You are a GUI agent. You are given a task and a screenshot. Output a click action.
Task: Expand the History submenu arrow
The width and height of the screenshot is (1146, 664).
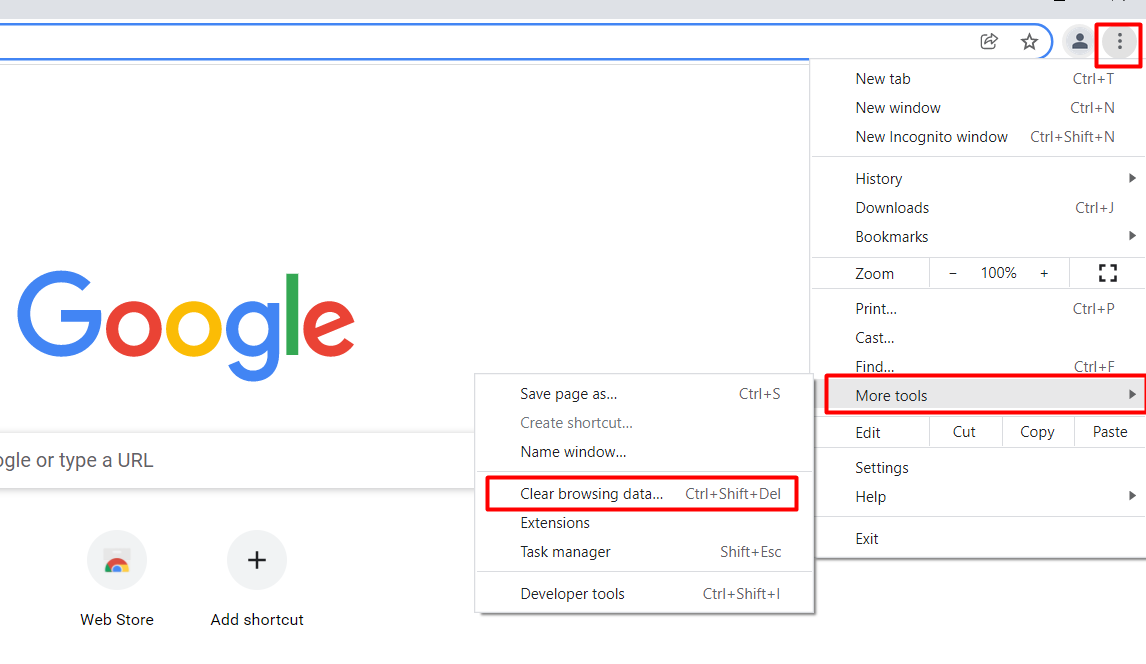1131,178
